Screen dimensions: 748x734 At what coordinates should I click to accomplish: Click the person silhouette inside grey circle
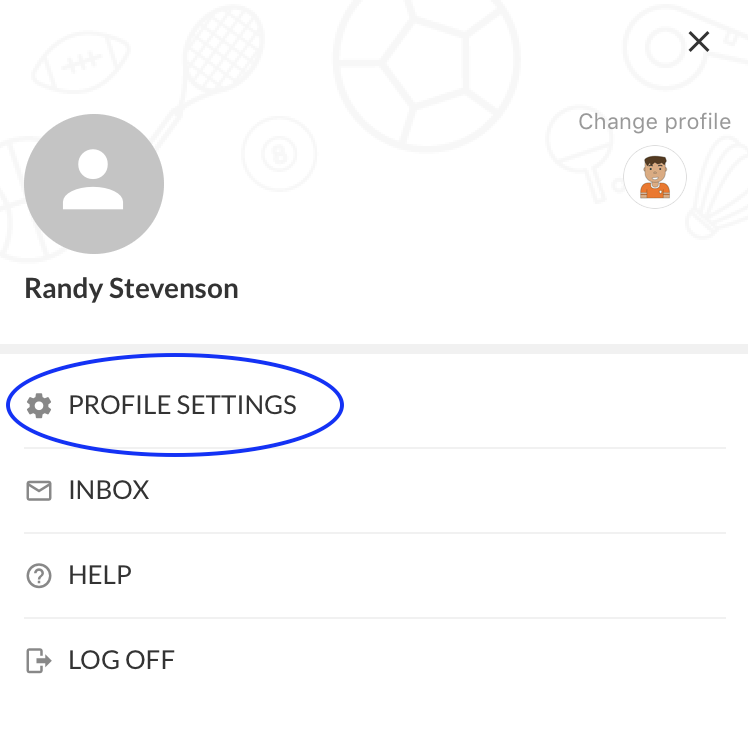[93, 179]
